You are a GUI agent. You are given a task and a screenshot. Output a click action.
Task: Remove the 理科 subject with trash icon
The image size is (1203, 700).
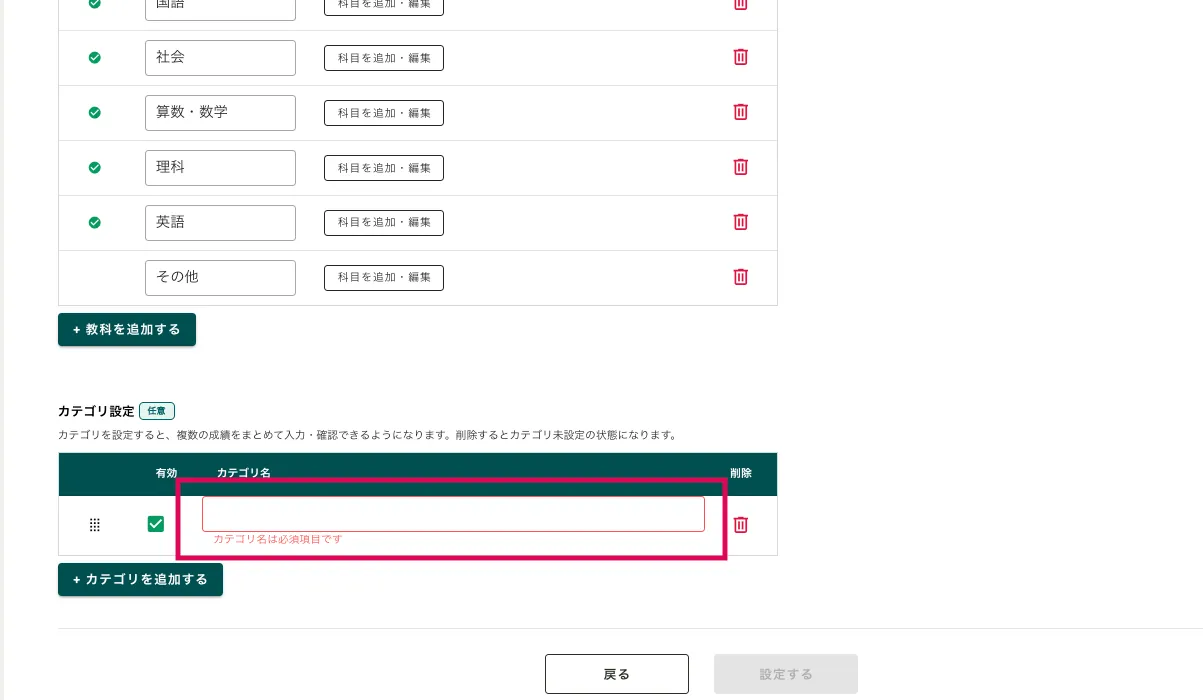pyautogui.click(x=740, y=167)
